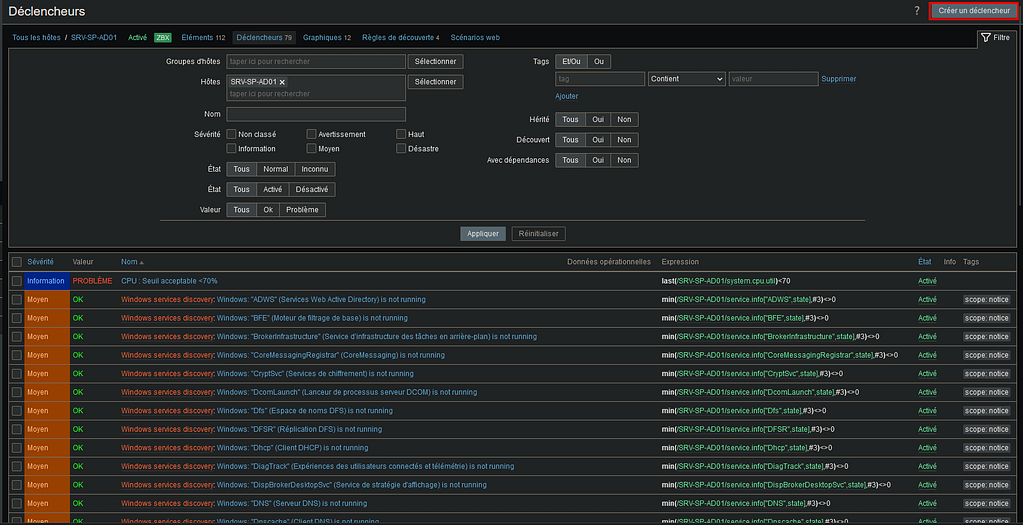Open the help question mark icon
This screenshot has width=1023, height=525.
click(916, 10)
